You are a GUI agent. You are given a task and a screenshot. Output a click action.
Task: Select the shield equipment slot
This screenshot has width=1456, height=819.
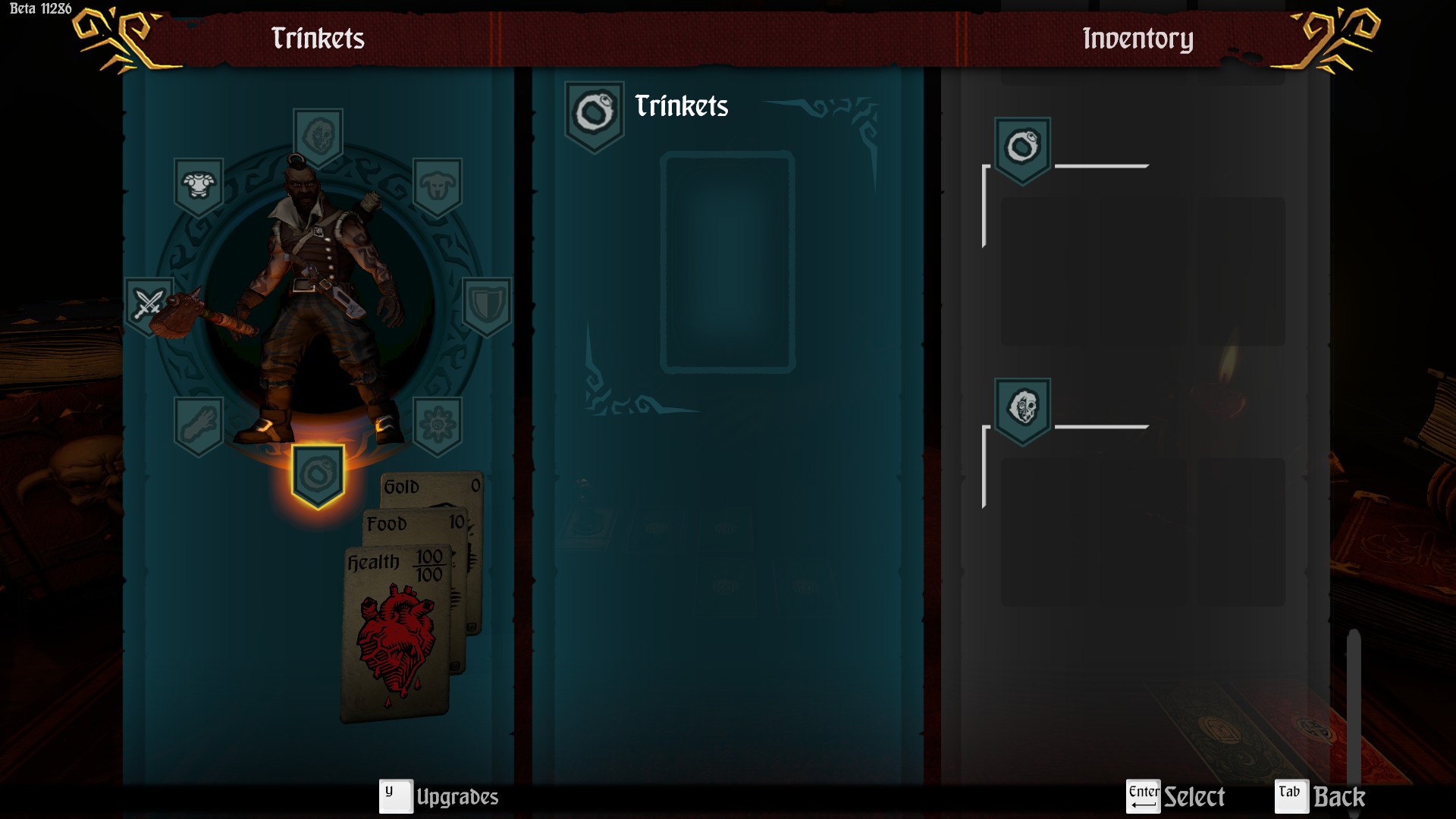(x=487, y=306)
